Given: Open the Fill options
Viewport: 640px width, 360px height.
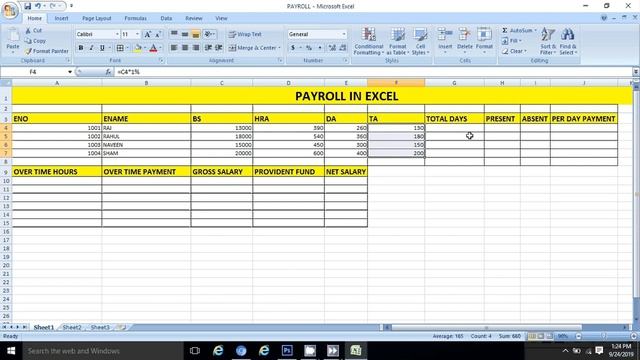Looking at the screenshot, I should pyautogui.click(x=512, y=41).
